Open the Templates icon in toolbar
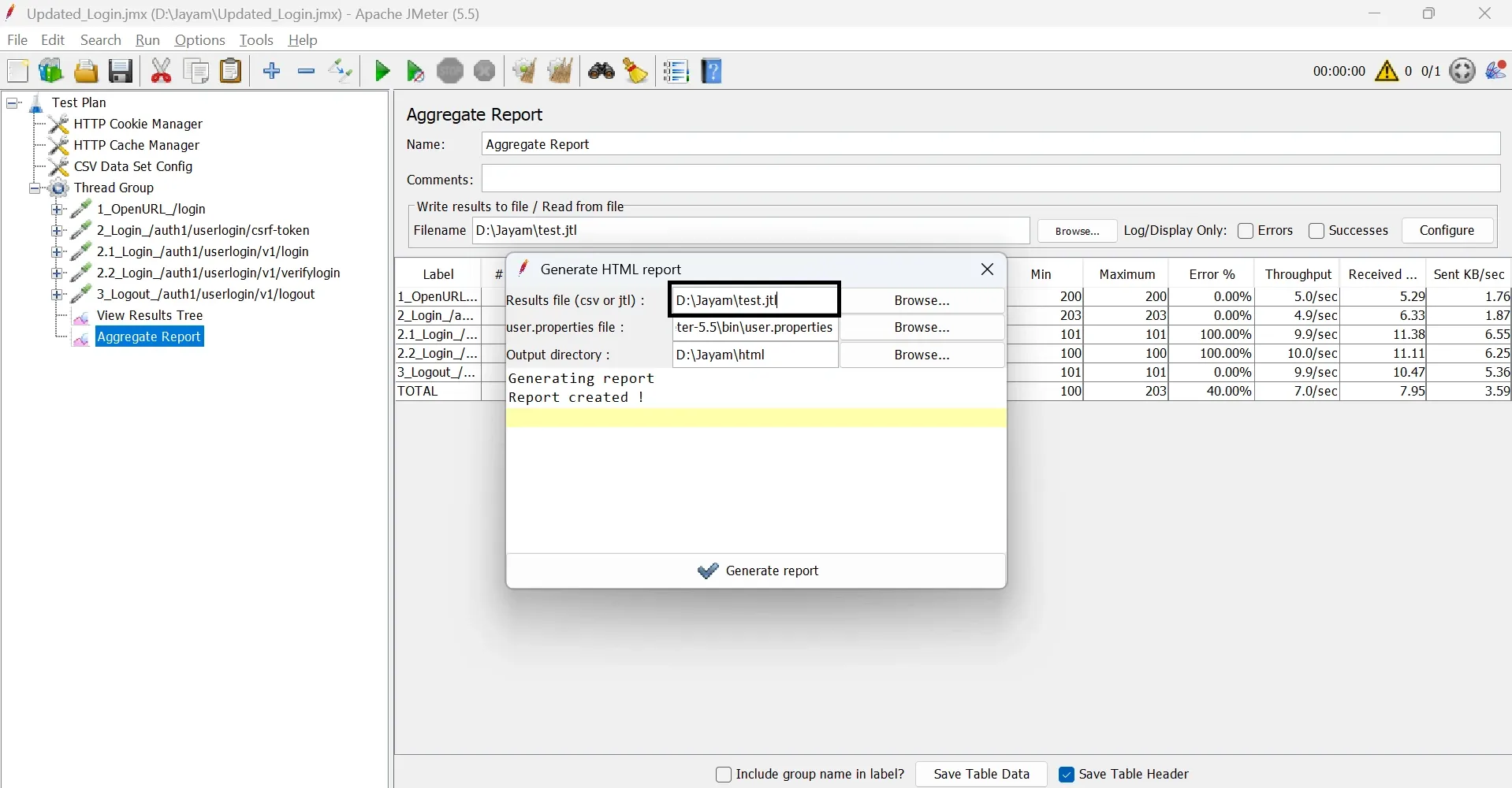 pos(51,71)
